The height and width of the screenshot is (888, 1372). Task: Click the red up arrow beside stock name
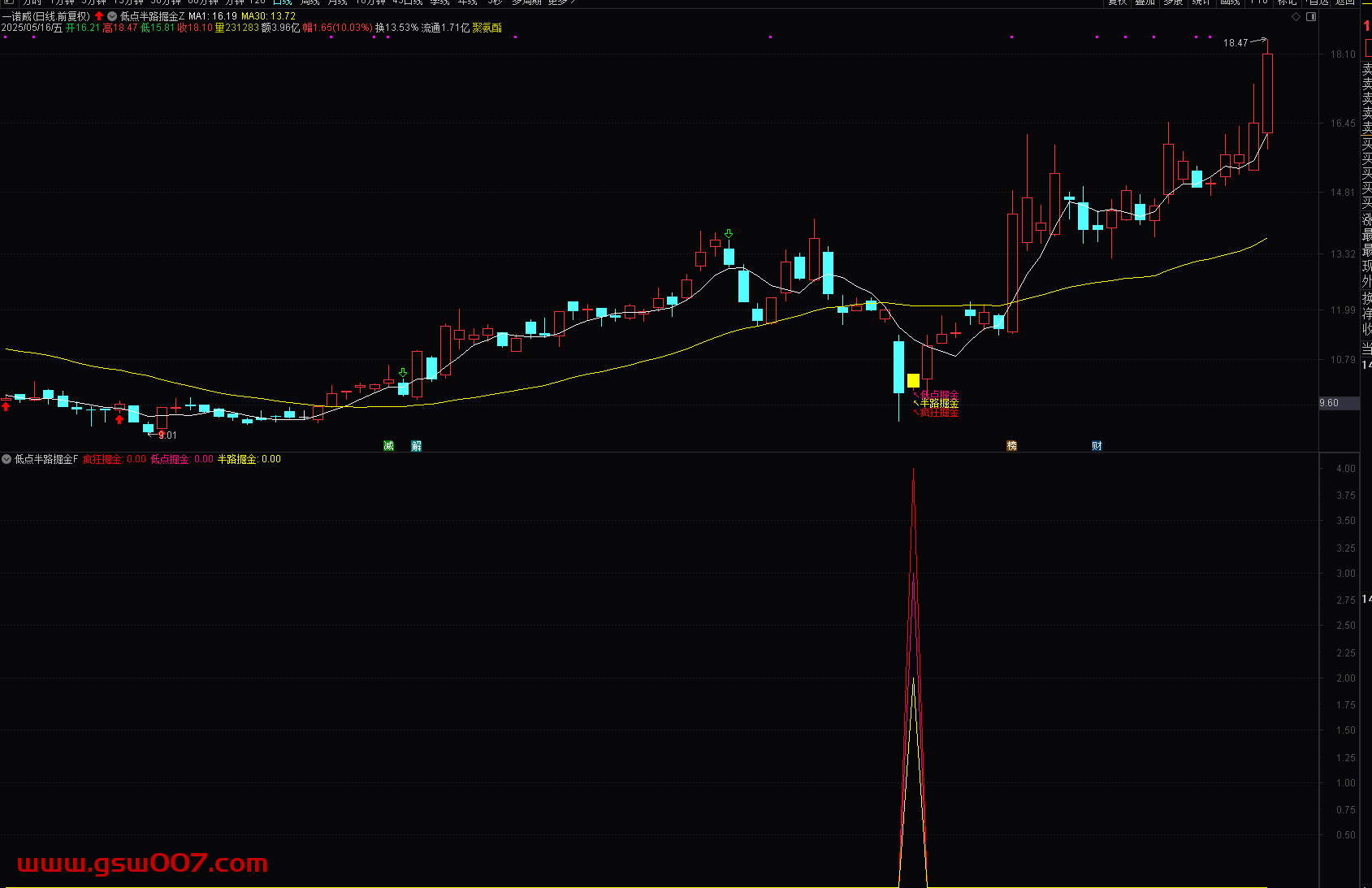[x=99, y=16]
